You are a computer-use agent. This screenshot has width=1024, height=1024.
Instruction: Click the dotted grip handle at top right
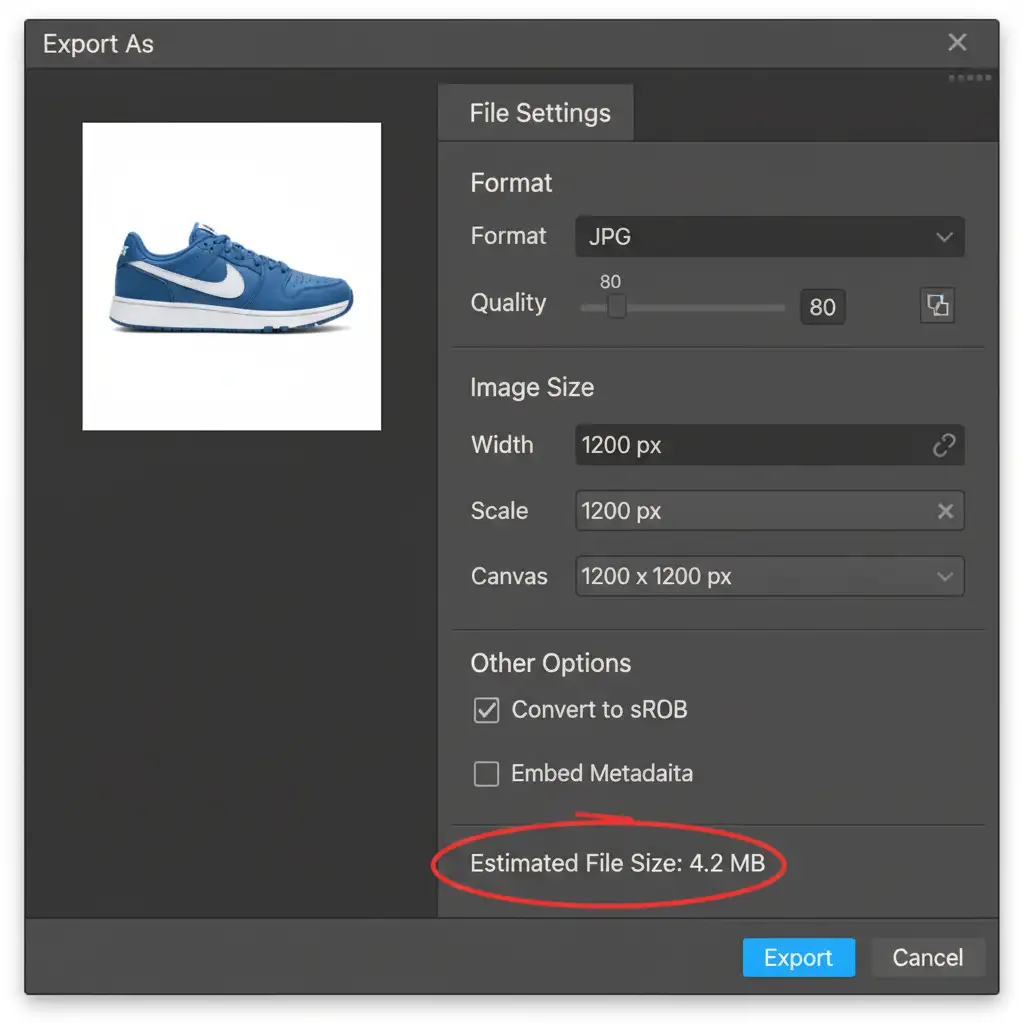970,78
